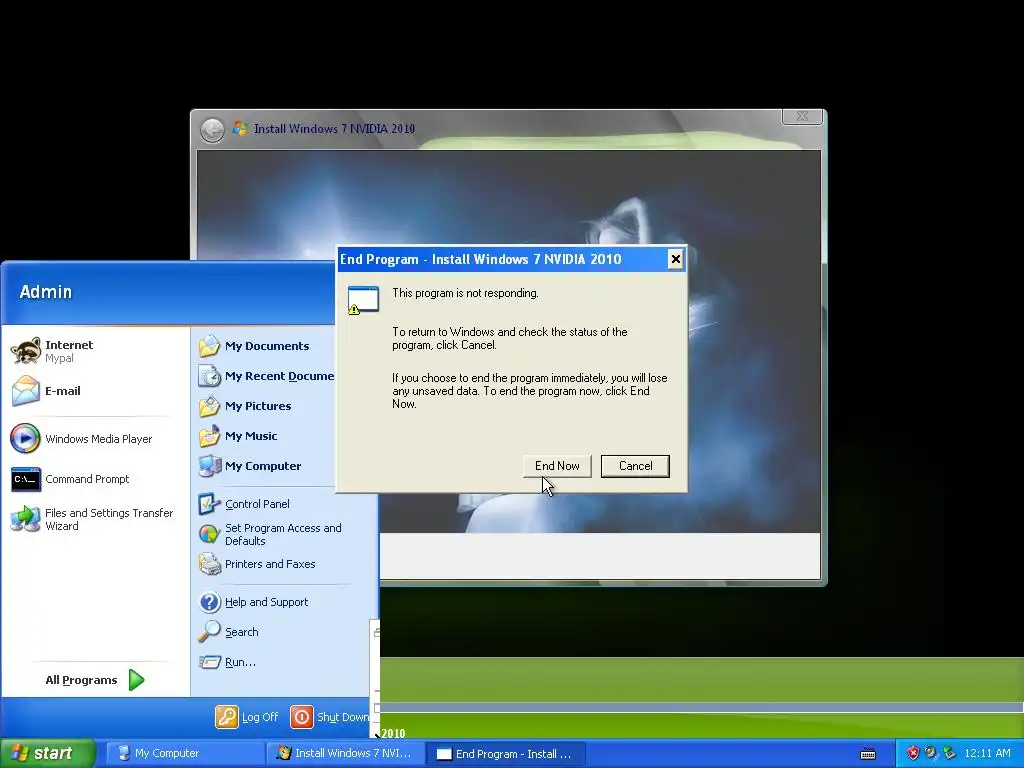The image size is (1024, 768).
Task: Switch to Install Windows 7 NVI... taskbar item
Action: click(x=345, y=753)
